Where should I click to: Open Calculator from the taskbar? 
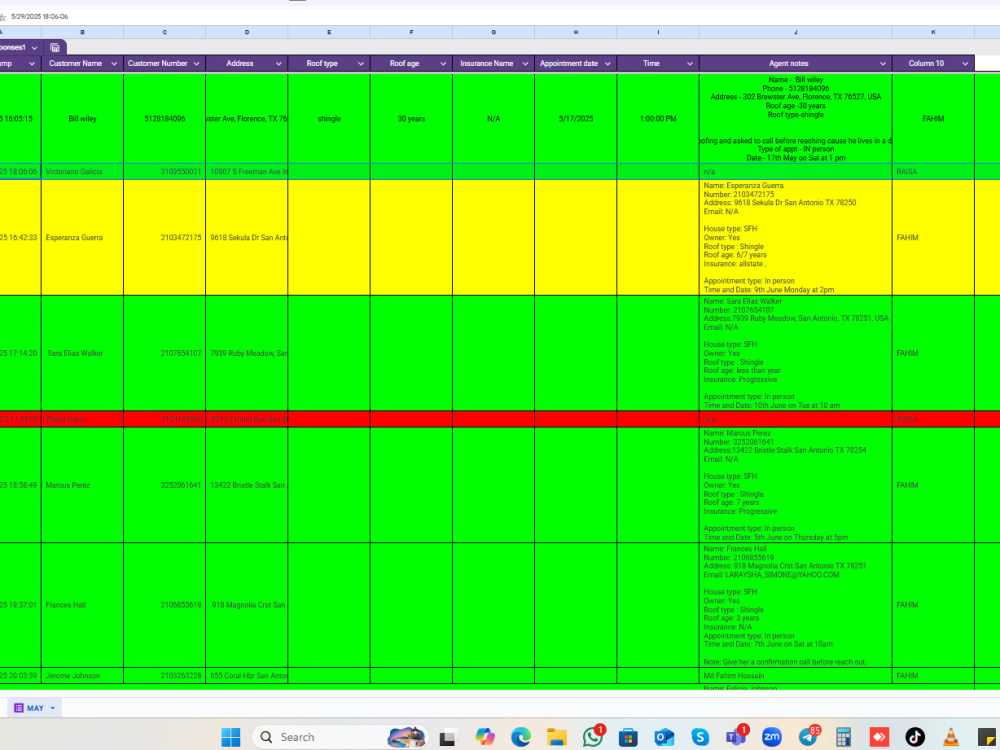843,737
